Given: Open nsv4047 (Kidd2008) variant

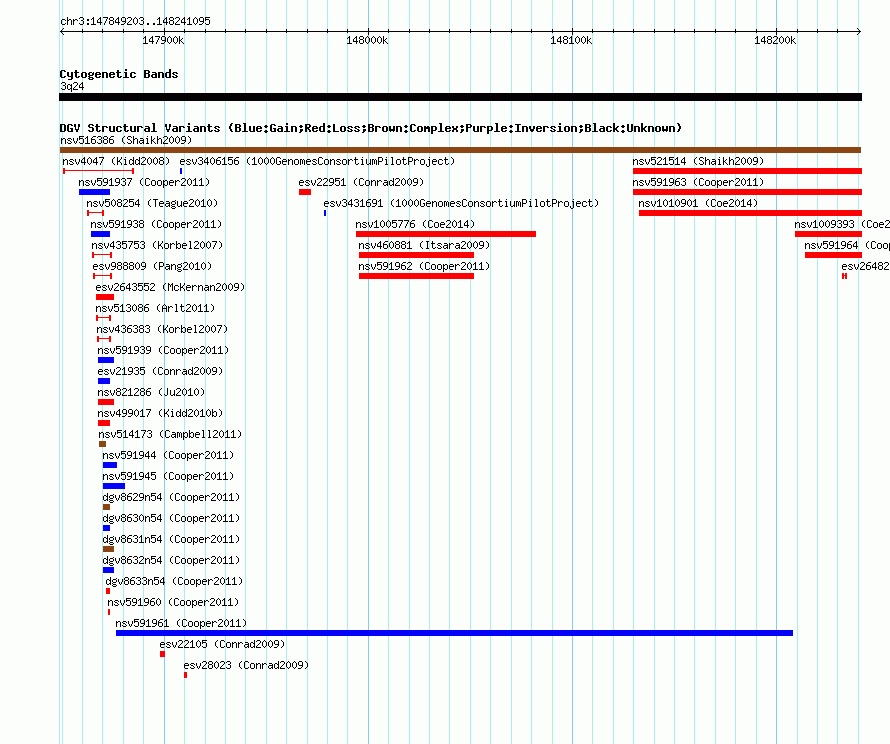Looking at the screenshot, I should click(116, 161).
